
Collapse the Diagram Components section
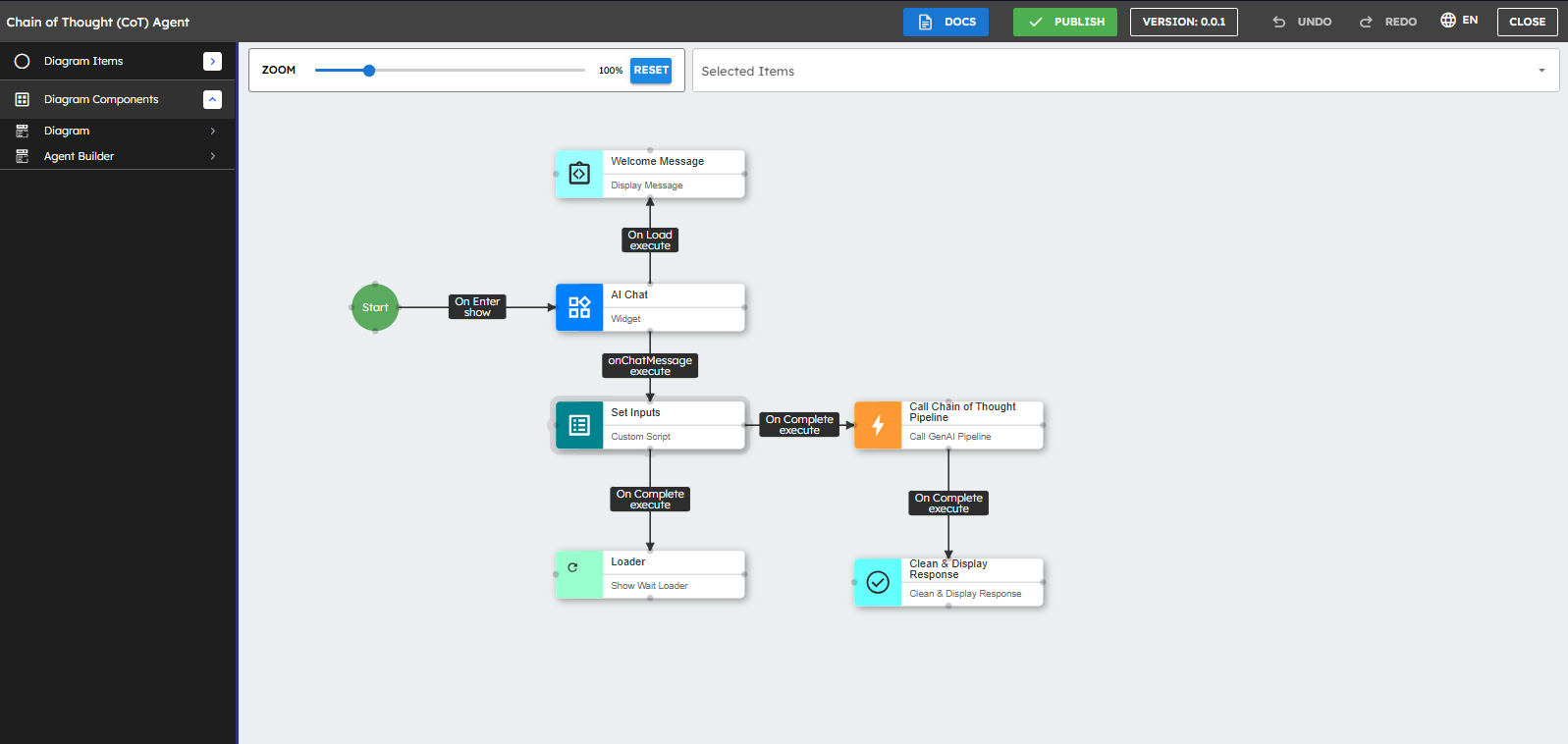click(x=212, y=99)
